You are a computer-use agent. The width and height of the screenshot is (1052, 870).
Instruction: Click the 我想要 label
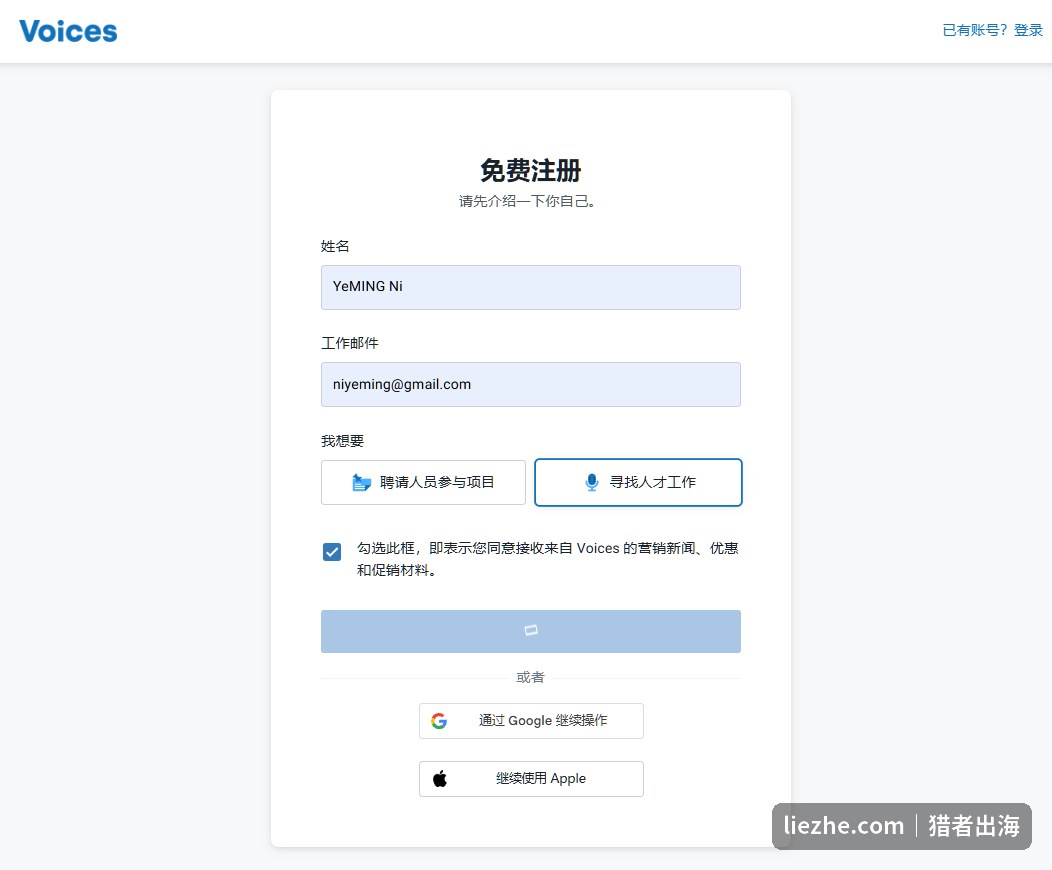tap(342, 441)
